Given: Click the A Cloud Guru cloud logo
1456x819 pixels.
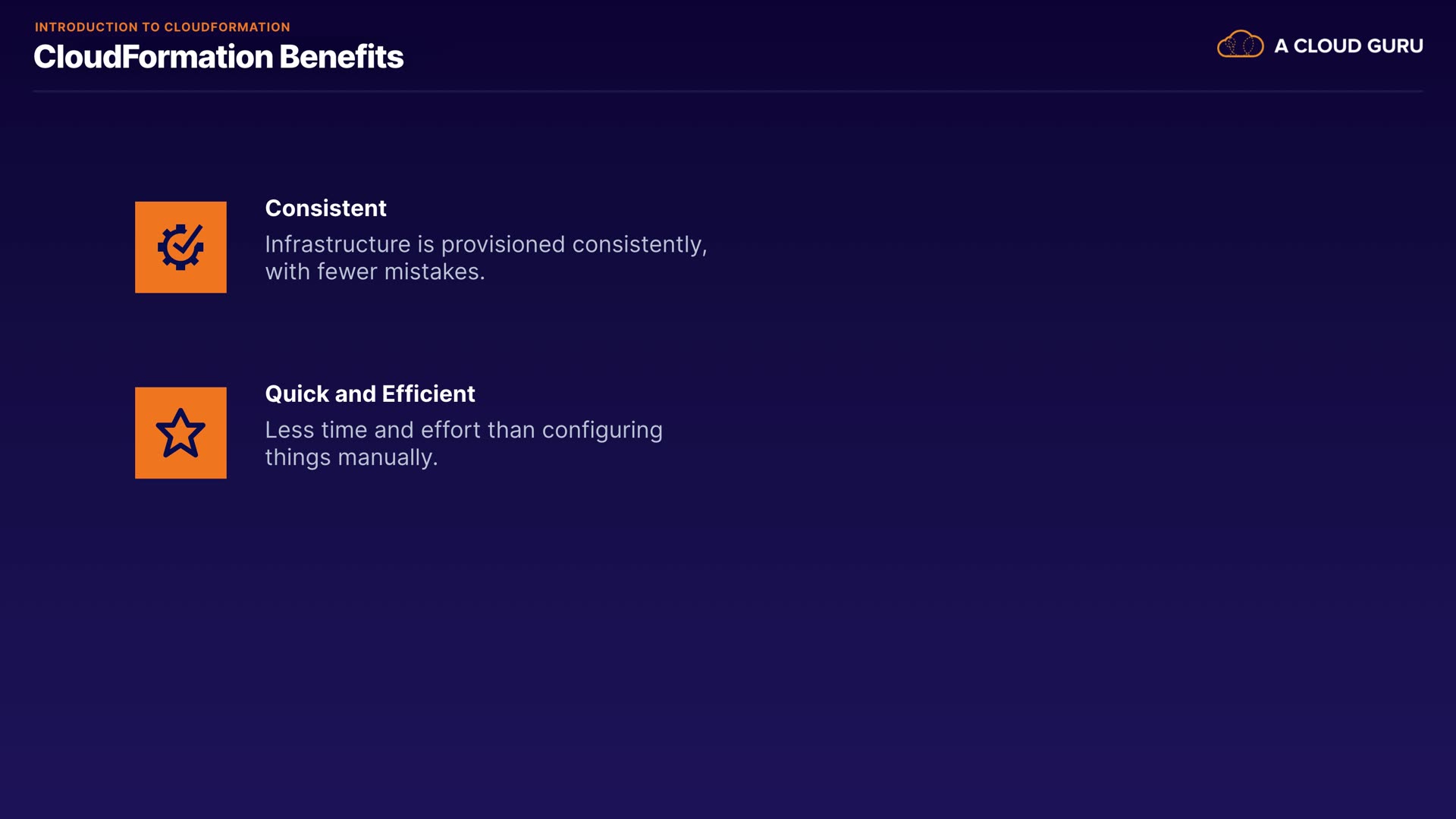Looking at the screenshot, I should point(1240,45).
